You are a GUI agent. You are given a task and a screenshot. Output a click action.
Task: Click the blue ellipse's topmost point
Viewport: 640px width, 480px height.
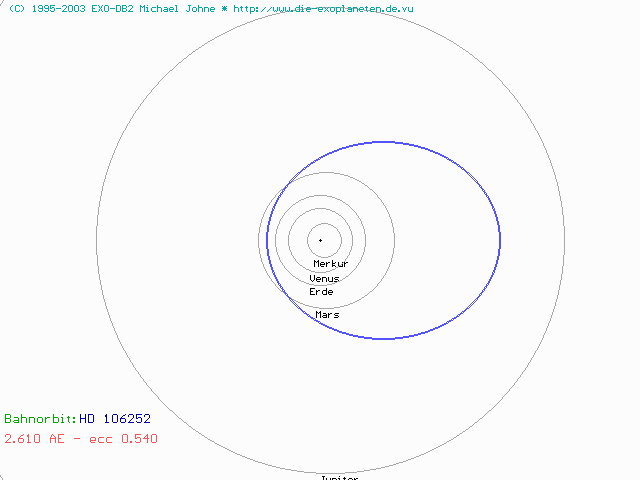(x=386, y=142)
